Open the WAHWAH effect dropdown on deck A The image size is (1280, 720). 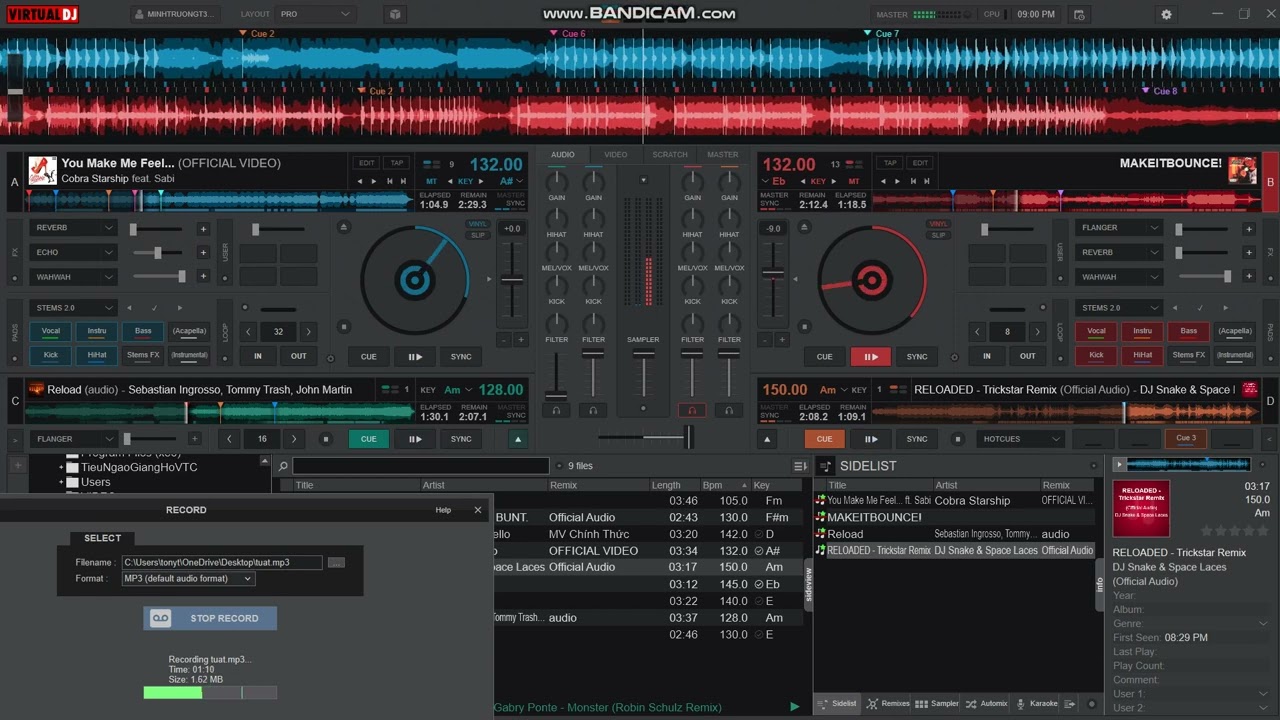click(x=74, y=277)
